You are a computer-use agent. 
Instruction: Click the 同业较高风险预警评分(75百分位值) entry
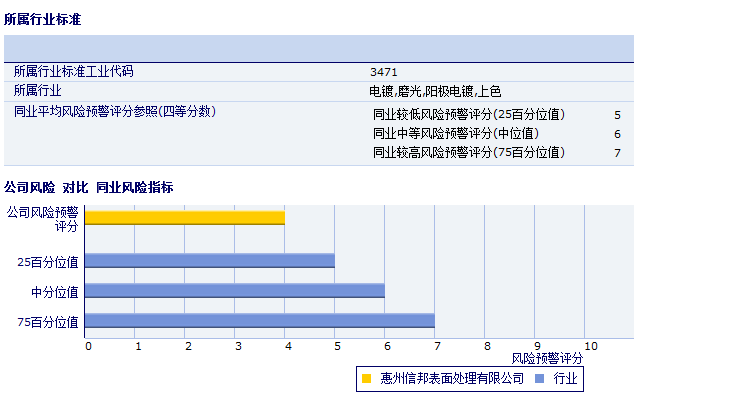(469, 153)
